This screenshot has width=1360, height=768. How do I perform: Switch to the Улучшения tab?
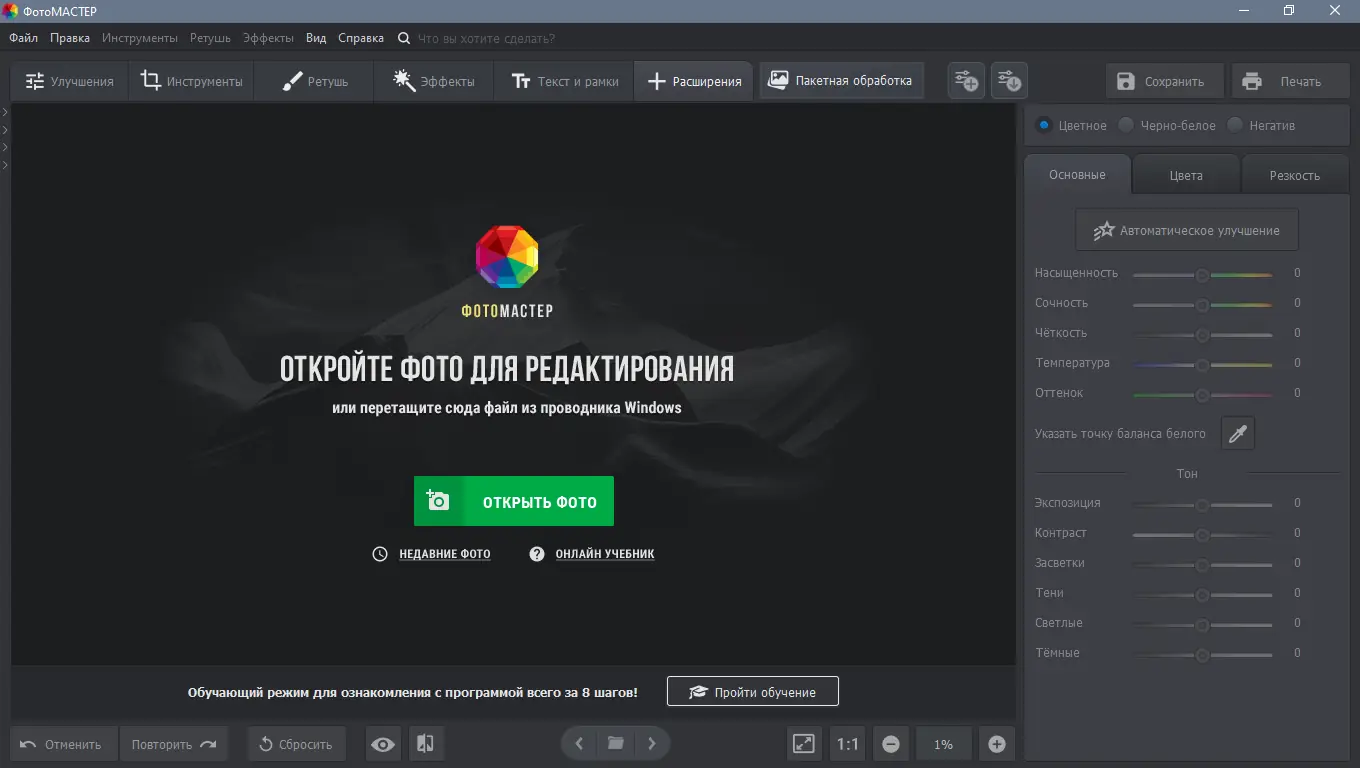point(70,81)
